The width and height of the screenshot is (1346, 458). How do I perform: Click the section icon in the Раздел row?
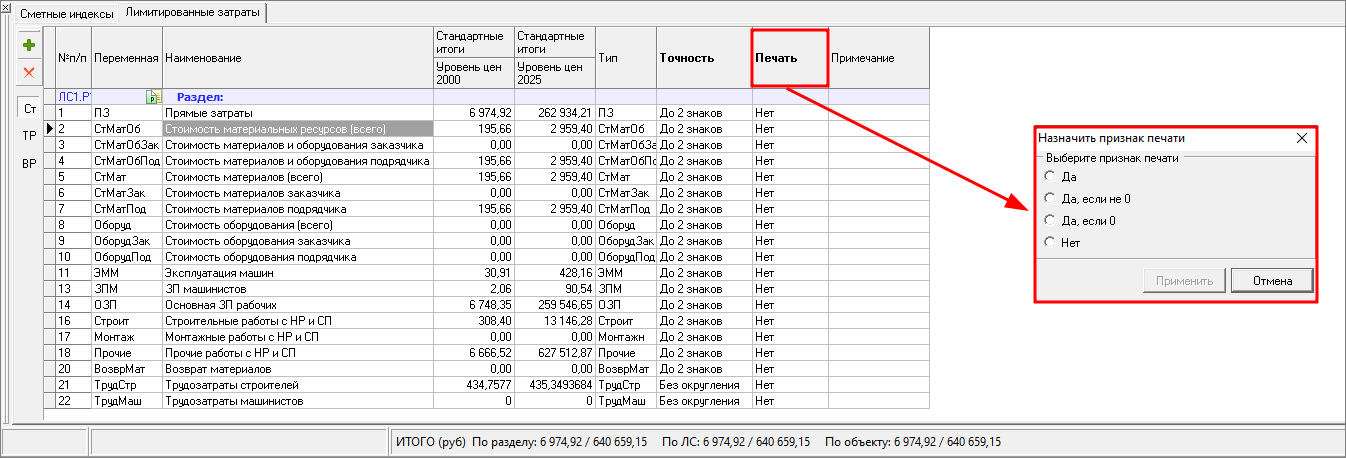click(x=152, y=97)
